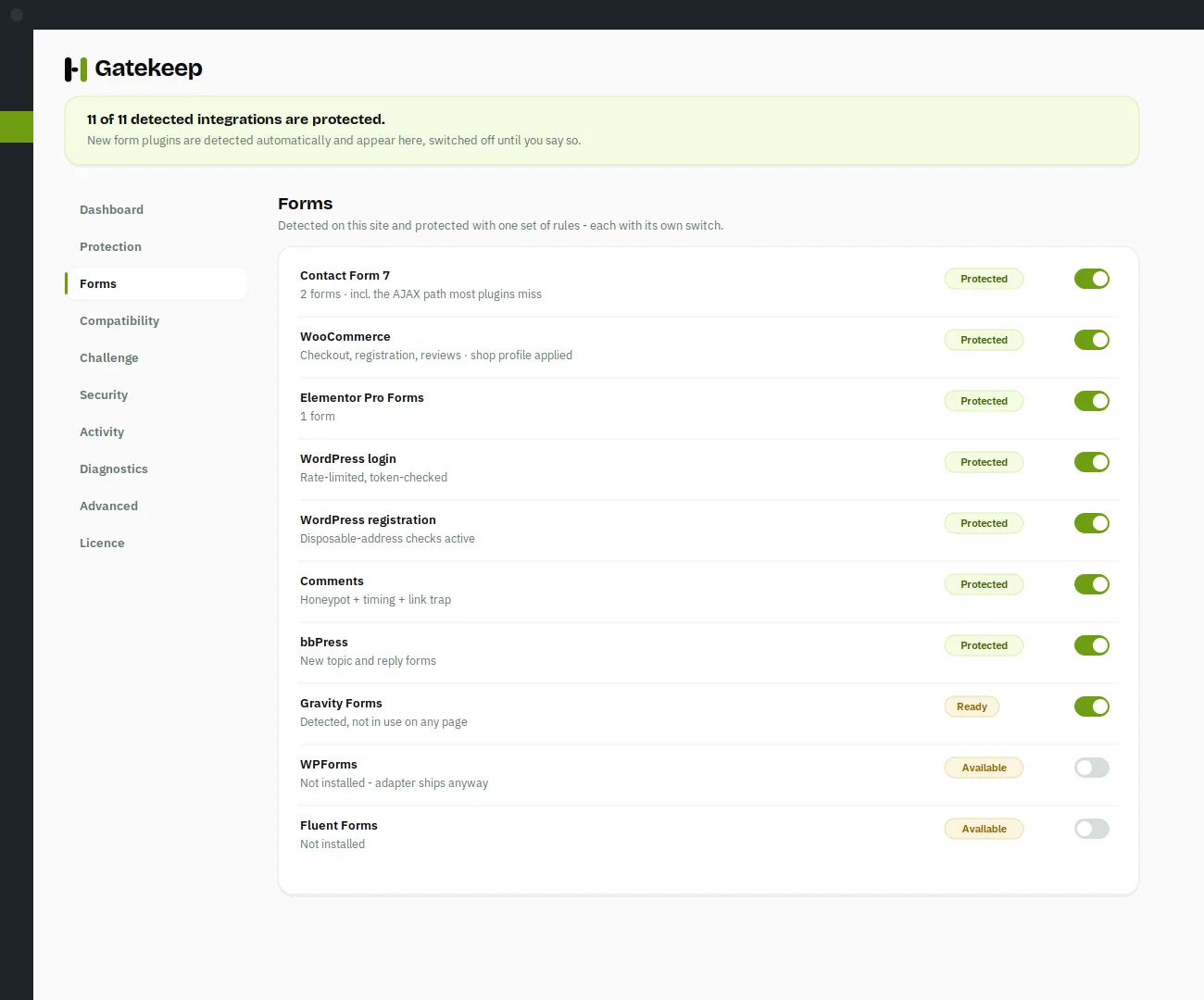Click 'New topic and reply forms' text

(368, 661)
